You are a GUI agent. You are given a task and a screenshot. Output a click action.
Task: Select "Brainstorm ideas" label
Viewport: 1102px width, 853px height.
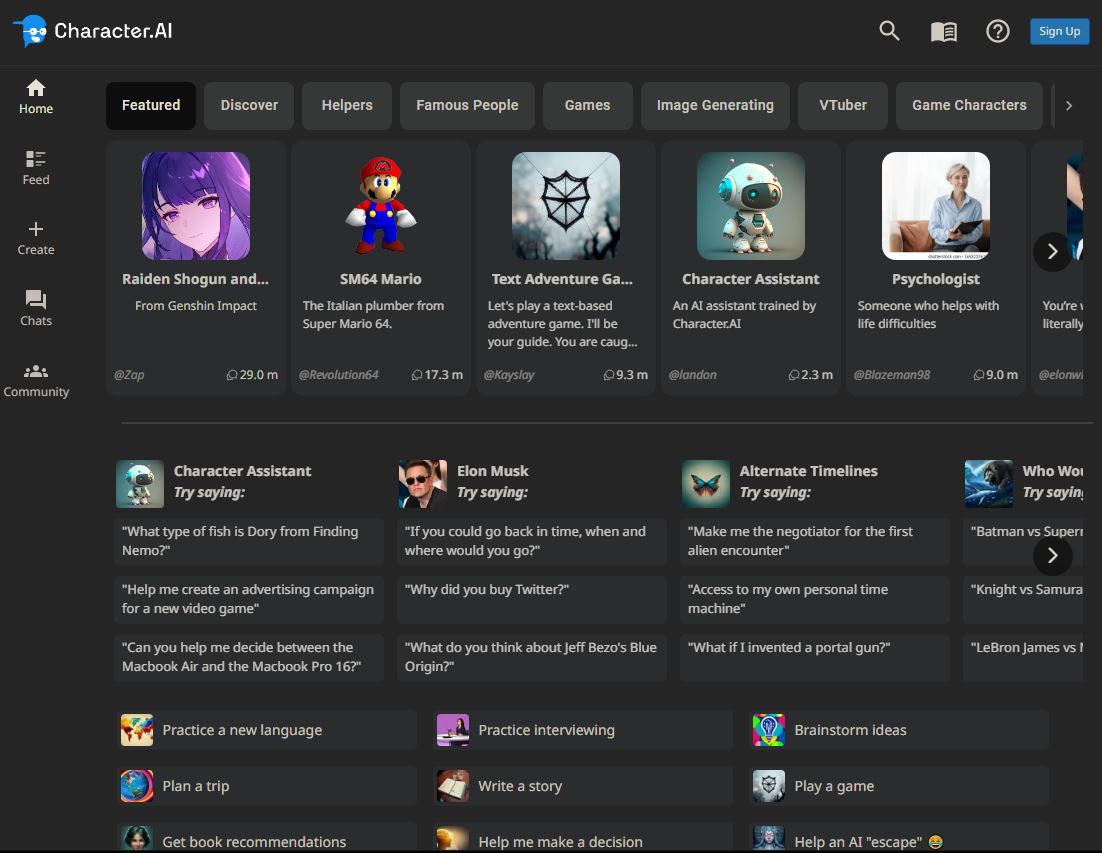click(x=850, y=730)
